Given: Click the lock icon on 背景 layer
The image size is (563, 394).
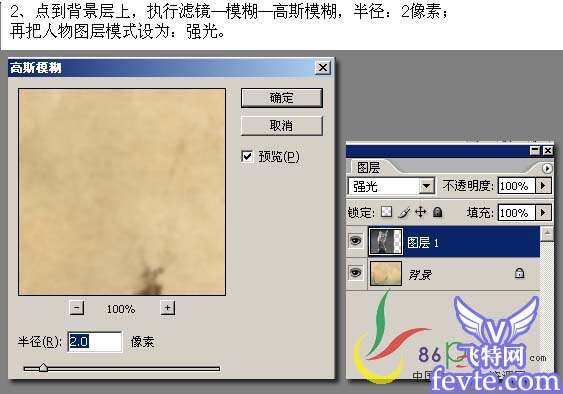Looking at the screenshot, I should click(519, 273).
